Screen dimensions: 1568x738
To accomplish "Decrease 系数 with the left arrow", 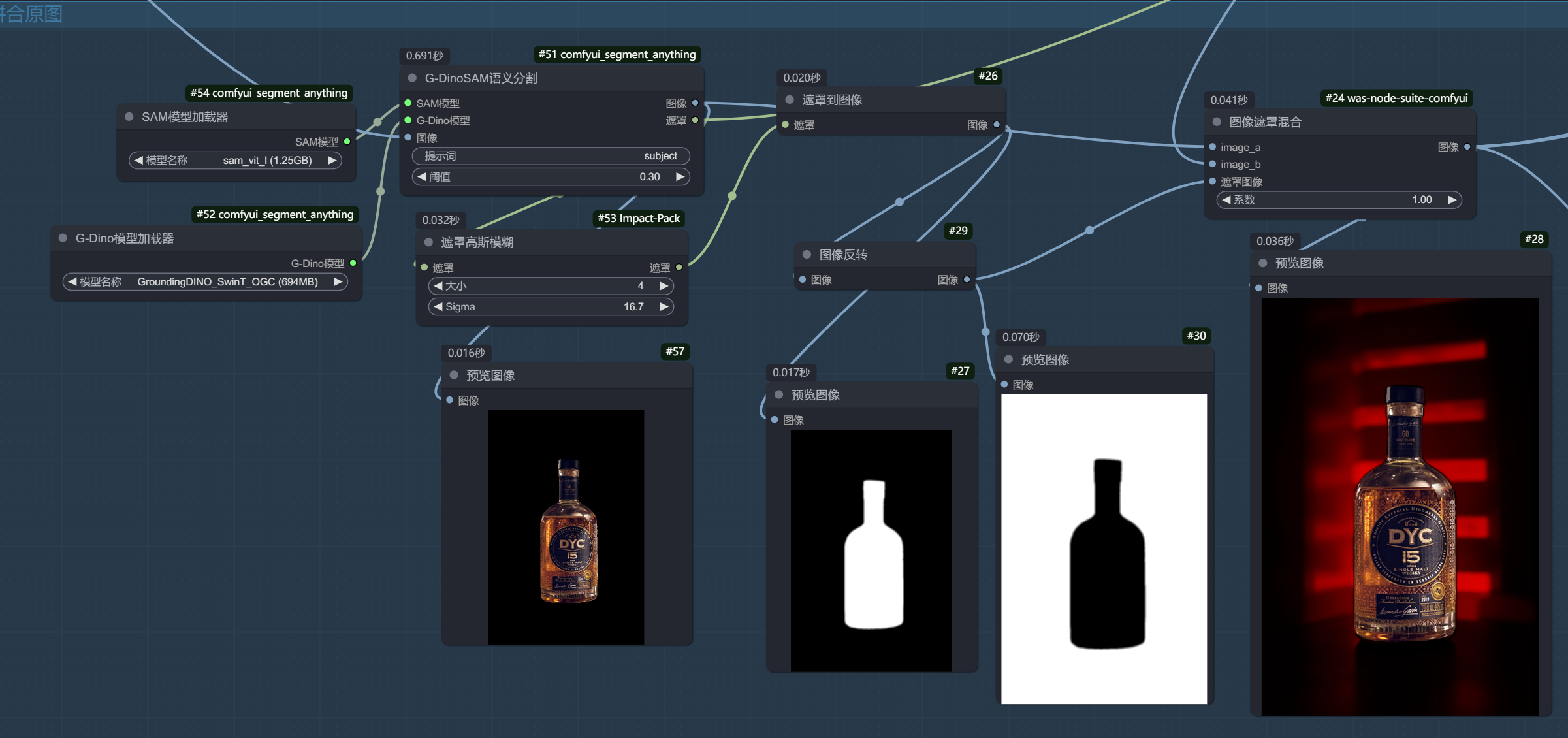I will coord(1226,200).
